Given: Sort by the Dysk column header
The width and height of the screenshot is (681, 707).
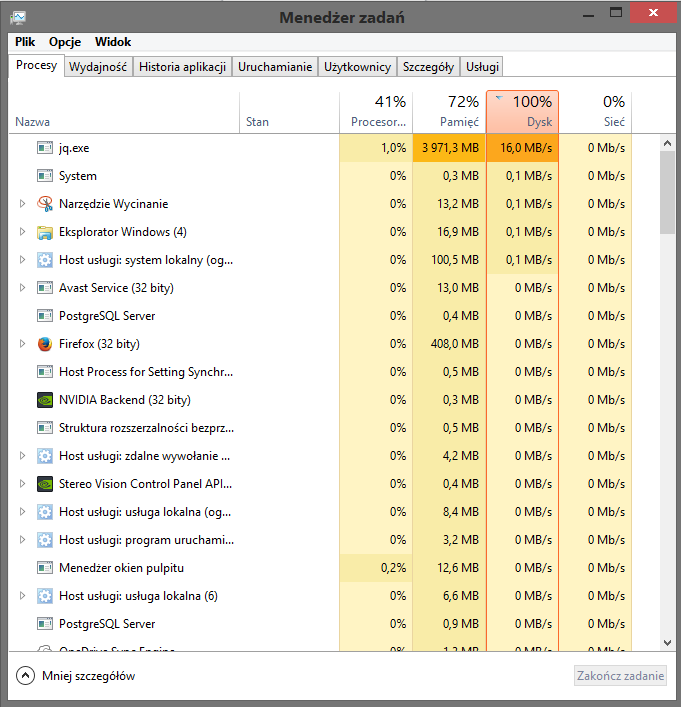Looking at the screenshot, I should (x=522, y=111).
